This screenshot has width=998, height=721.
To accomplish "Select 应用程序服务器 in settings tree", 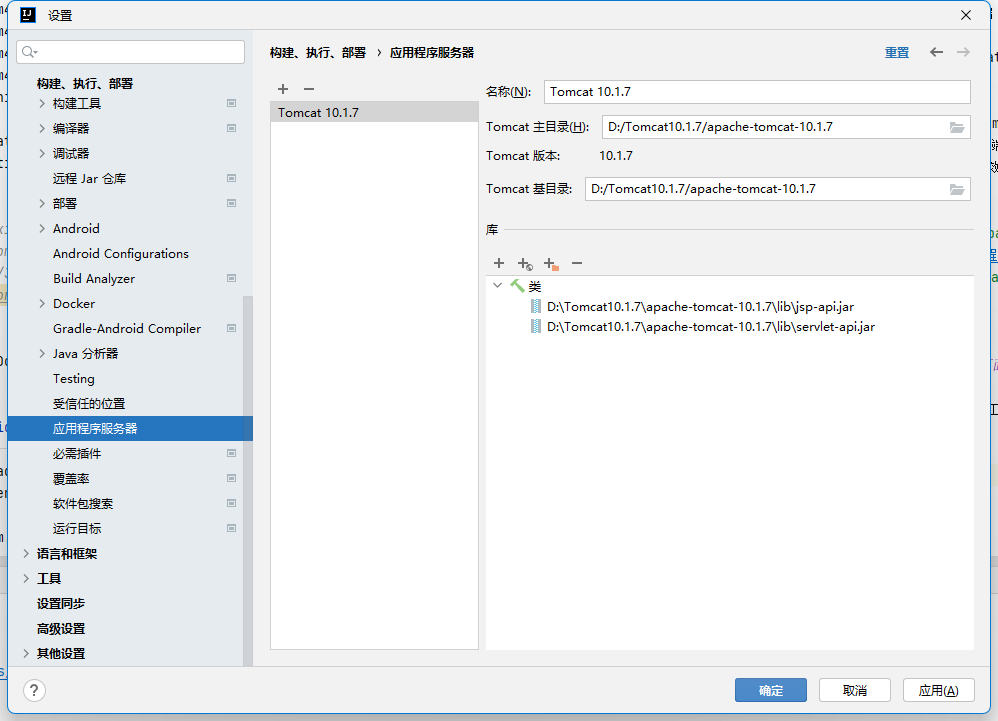I will [130, 428].
